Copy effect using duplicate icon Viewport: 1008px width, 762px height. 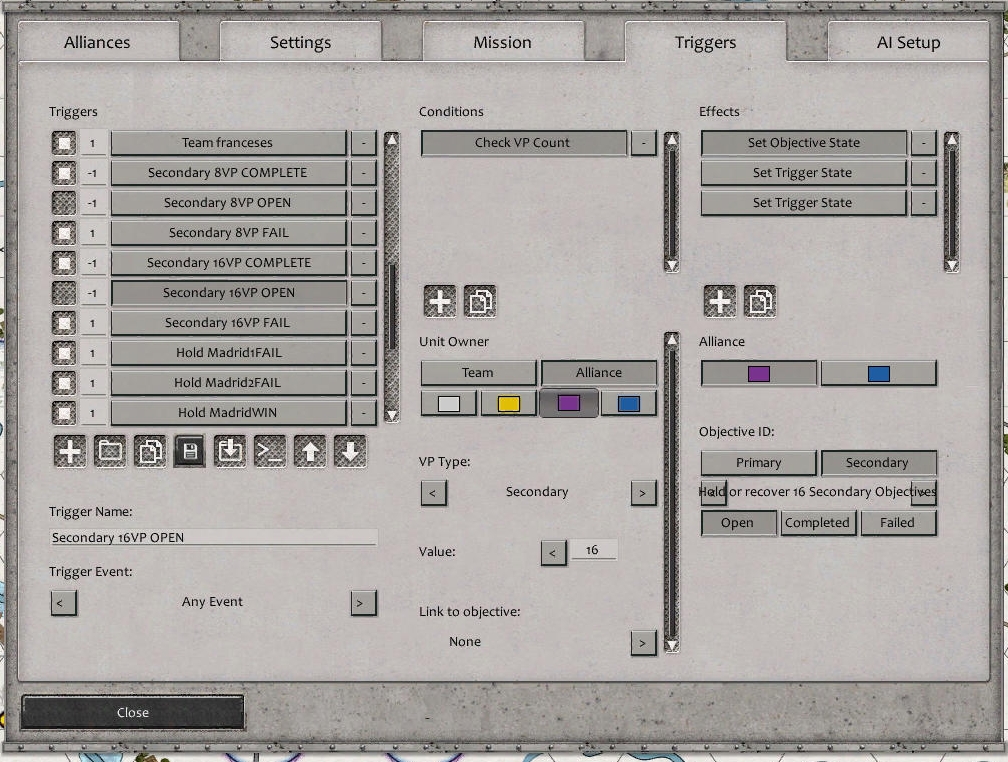click(760, 302)
